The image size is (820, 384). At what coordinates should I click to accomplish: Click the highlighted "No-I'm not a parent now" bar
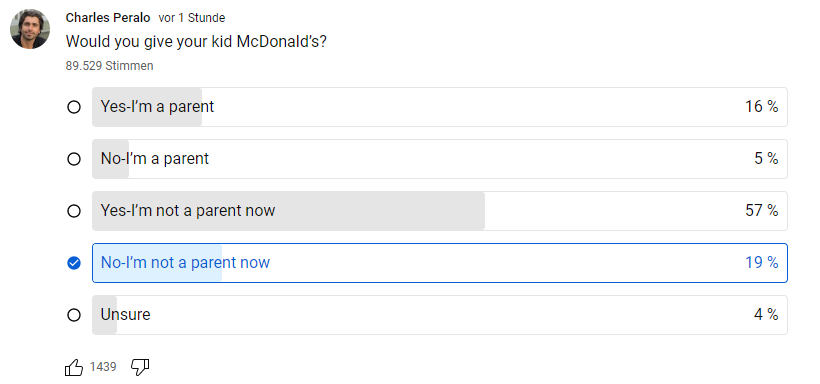coord(440,263)
